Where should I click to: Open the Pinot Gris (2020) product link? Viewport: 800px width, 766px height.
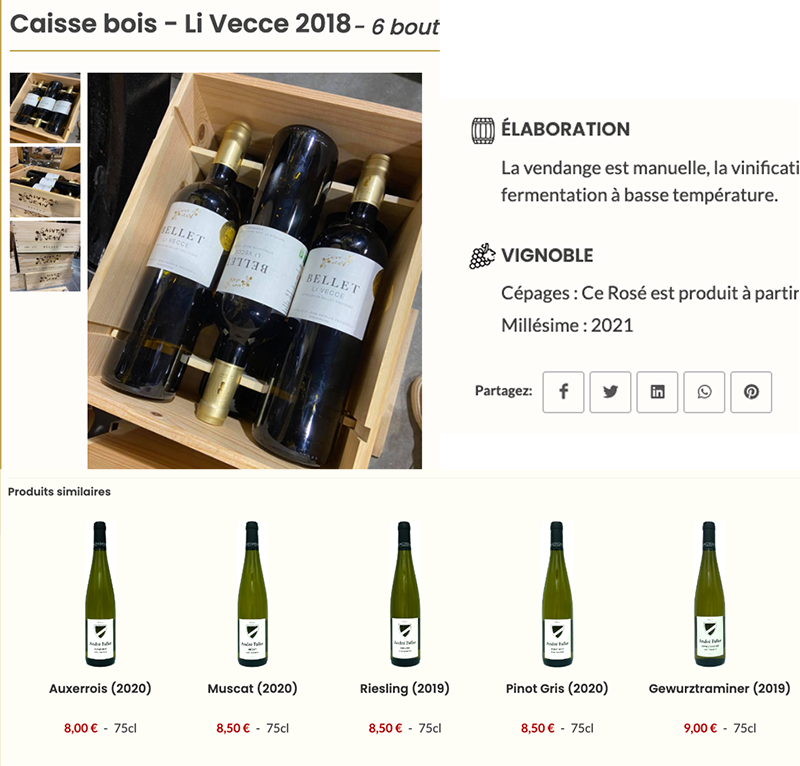[557, 688]
